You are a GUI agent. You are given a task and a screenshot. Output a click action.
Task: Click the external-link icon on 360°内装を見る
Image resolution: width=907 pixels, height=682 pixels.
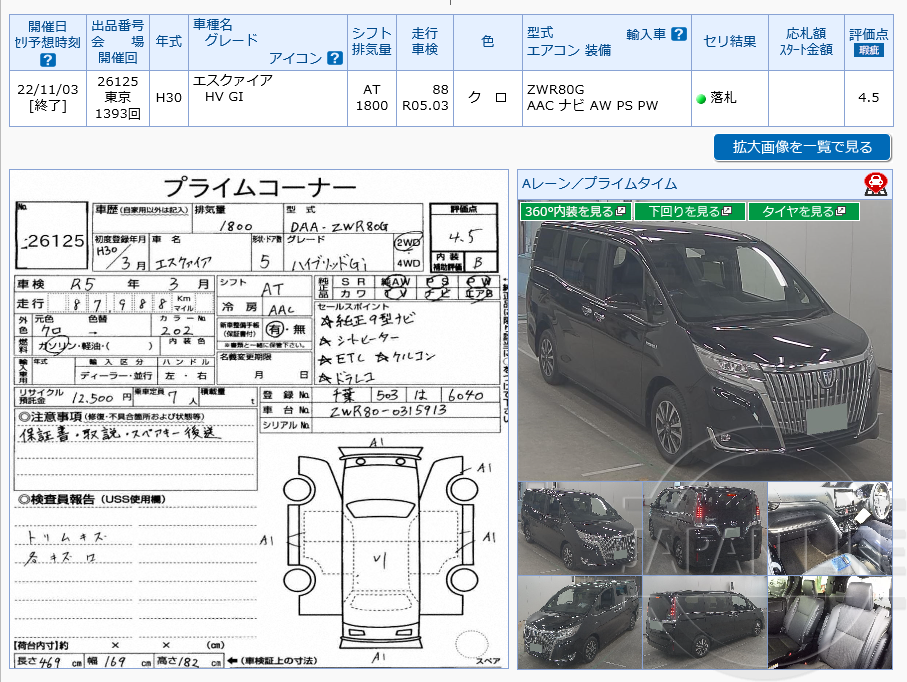pyautogui.click(x=621, y=212)
